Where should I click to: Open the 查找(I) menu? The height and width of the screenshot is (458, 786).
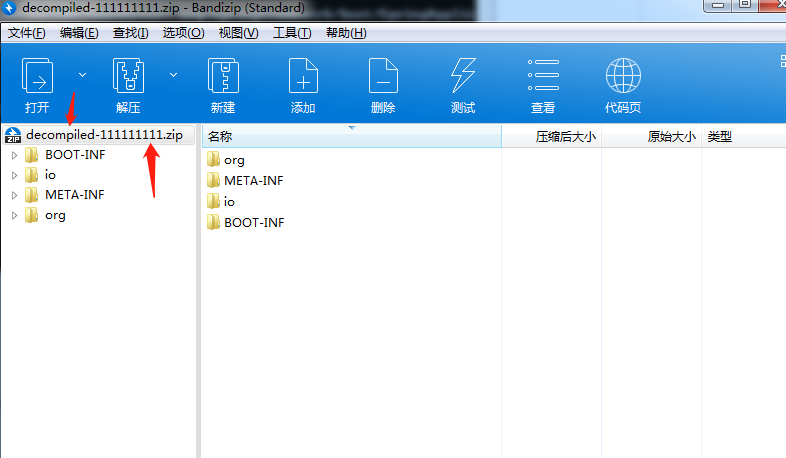point(130,33)
